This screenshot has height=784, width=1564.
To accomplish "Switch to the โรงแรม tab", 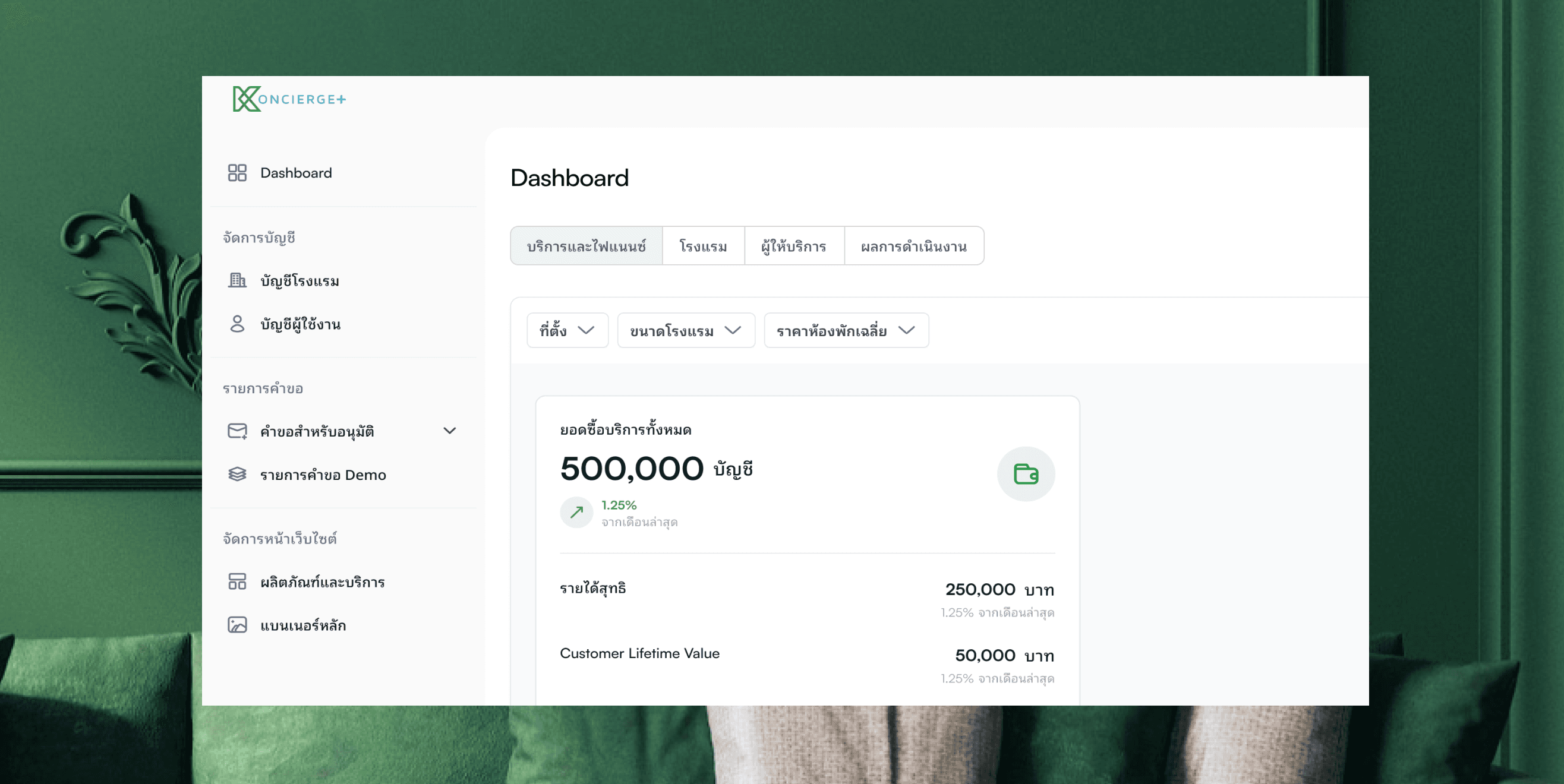I will point(703,246).
